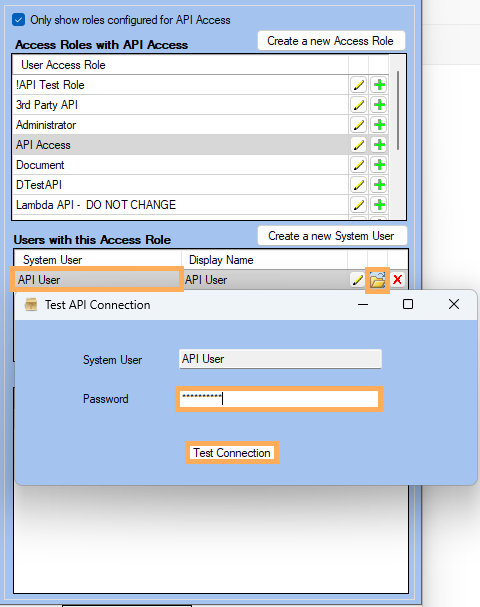The image size is (480, 607).
Task: Add user to 3rd Party API role
Action: tap(379, 105)
